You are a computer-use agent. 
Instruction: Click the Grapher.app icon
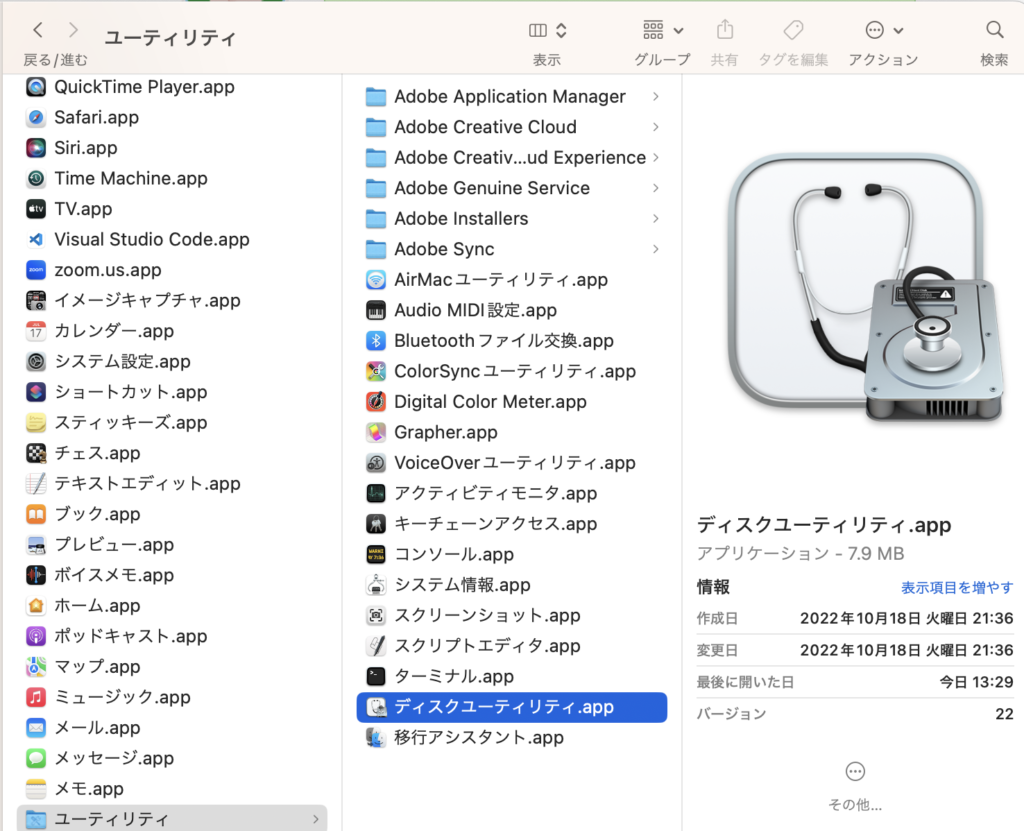click(376, 432)
